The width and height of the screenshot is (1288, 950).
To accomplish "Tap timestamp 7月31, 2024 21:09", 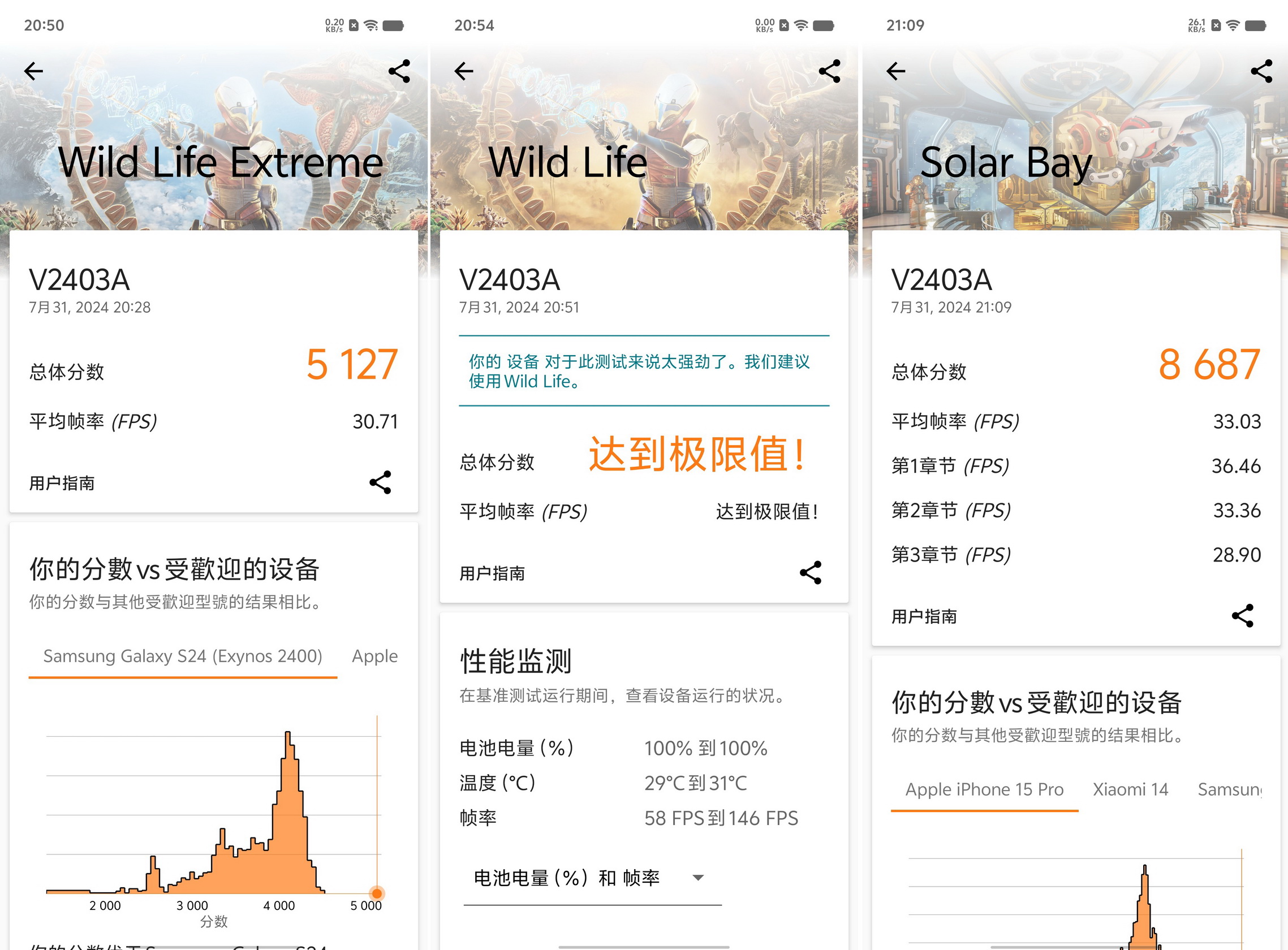I will [x=951, y=308].
